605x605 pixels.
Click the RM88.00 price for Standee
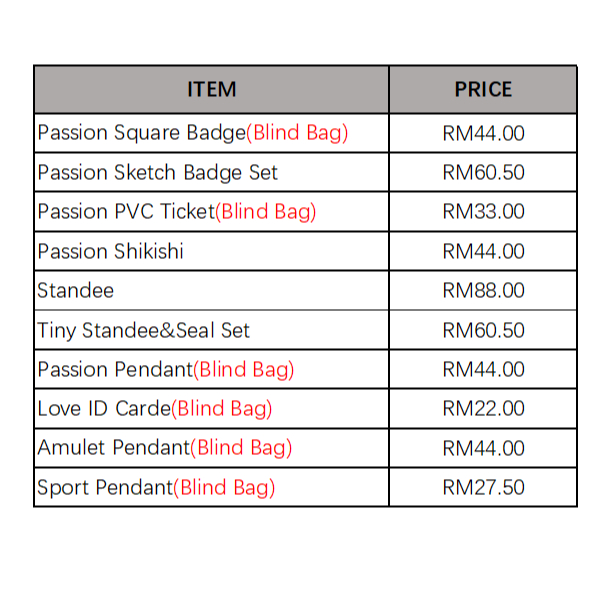483,291
